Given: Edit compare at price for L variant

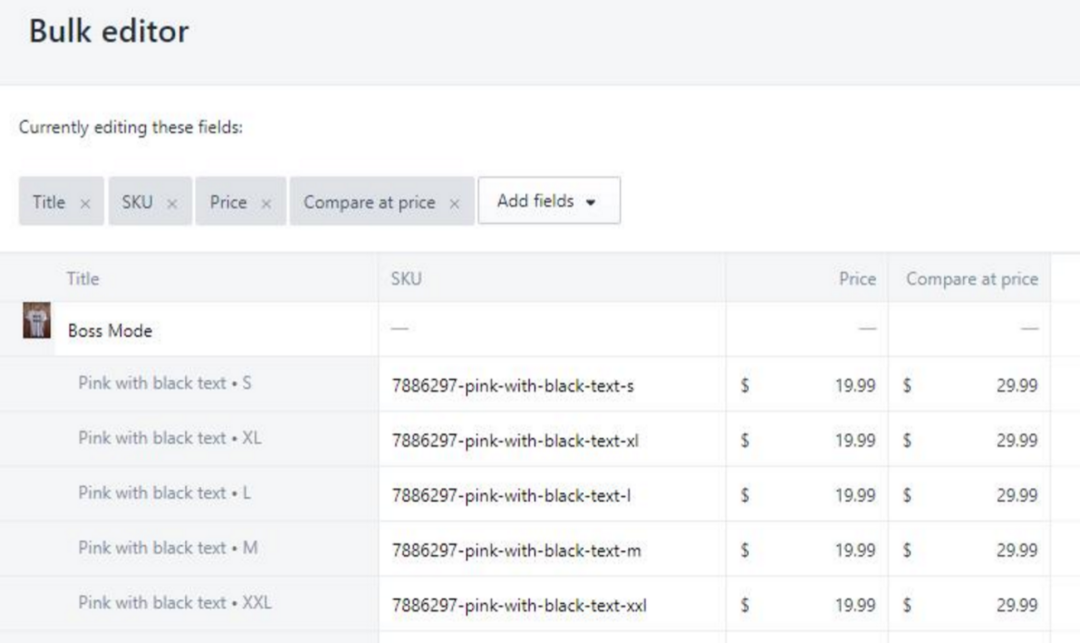Looking at the screenshot, I should pyautogui.click(x=970, y=495).
